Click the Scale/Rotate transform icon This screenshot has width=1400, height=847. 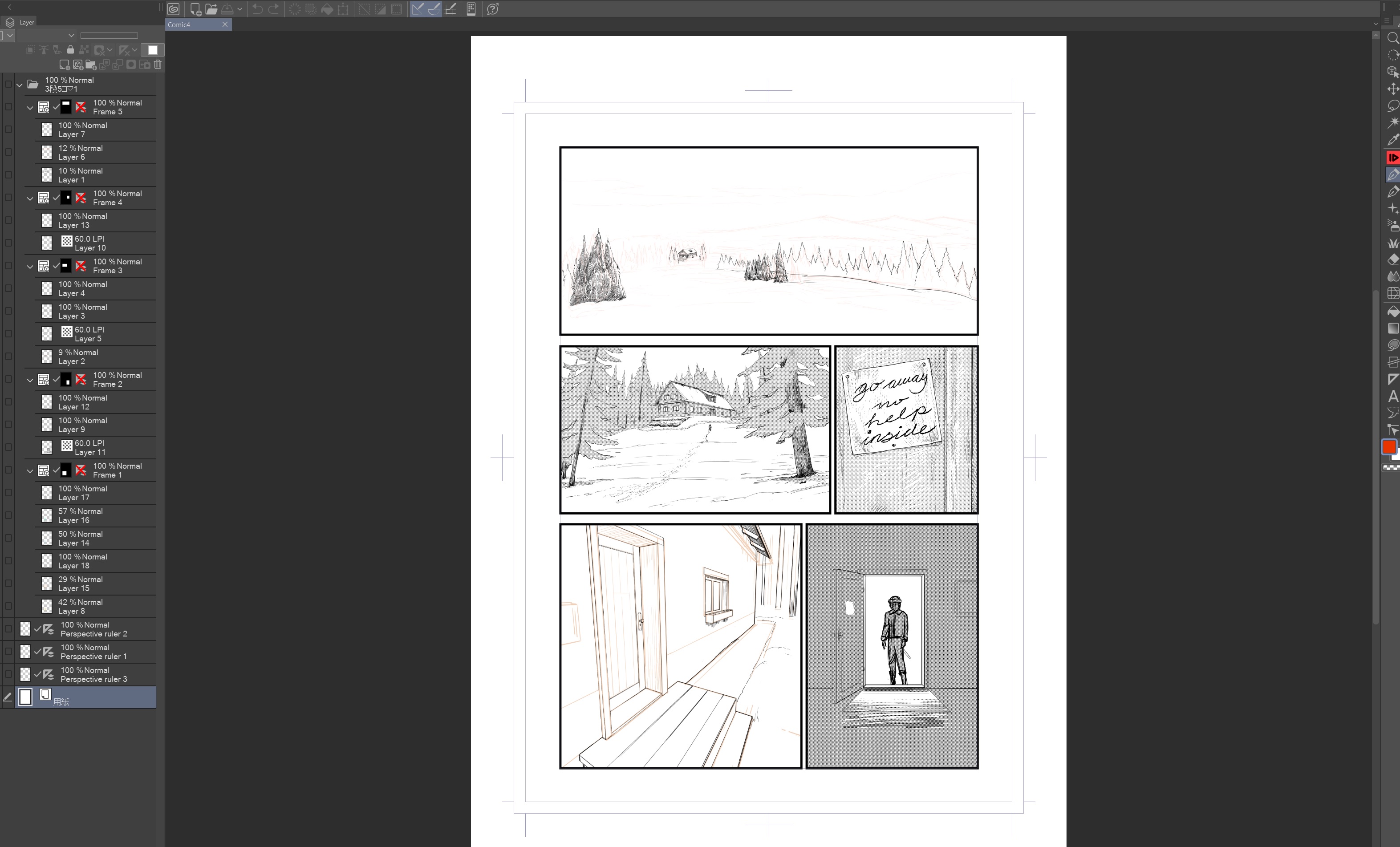(343, 9)
